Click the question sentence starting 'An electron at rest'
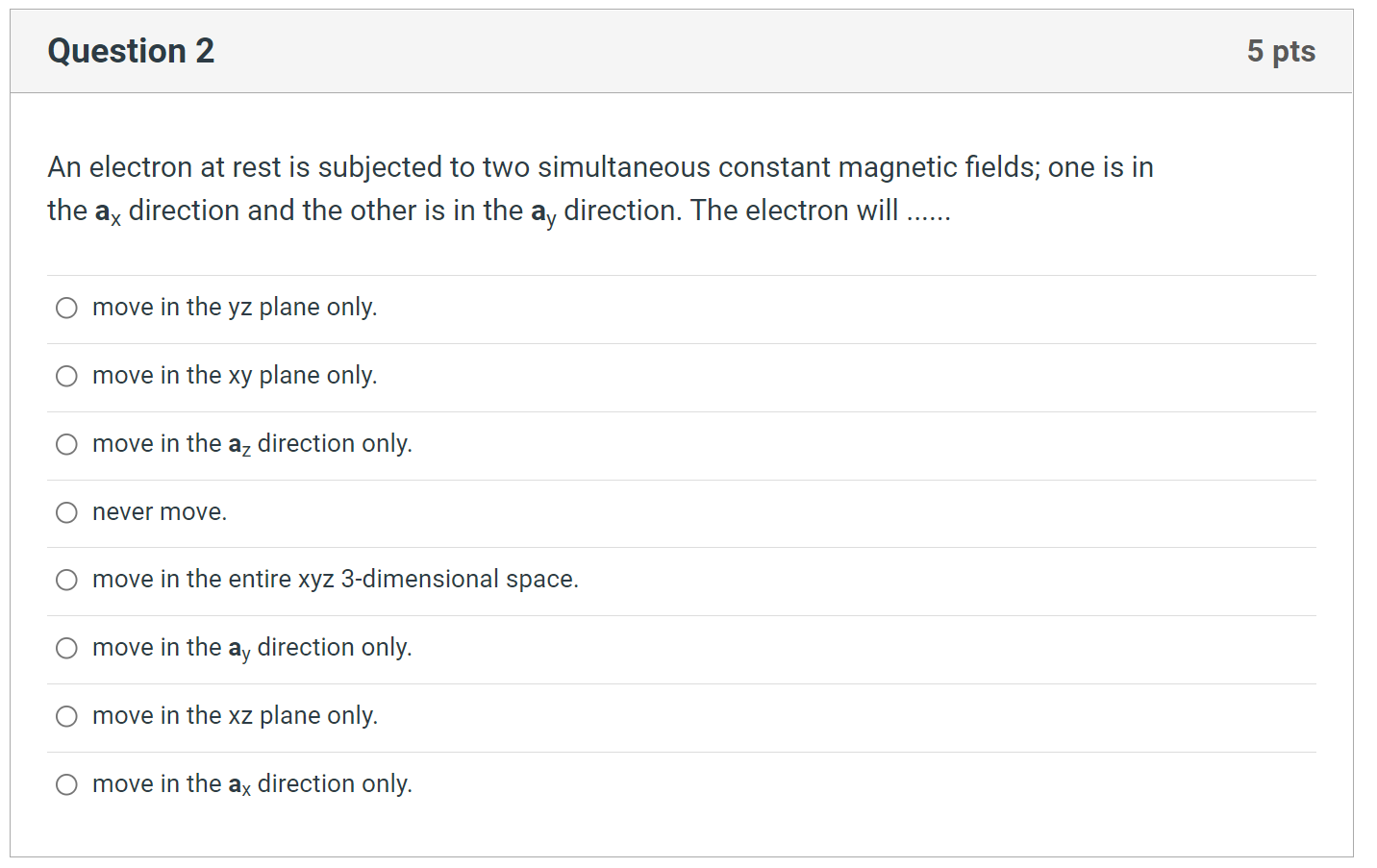Viewport: 1377px width, 868px height. pos(600,167)
